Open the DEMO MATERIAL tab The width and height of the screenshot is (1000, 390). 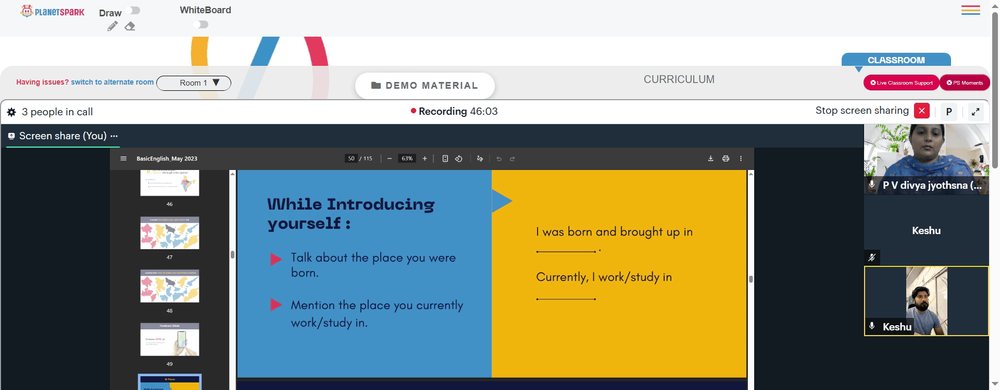point(425,85)
